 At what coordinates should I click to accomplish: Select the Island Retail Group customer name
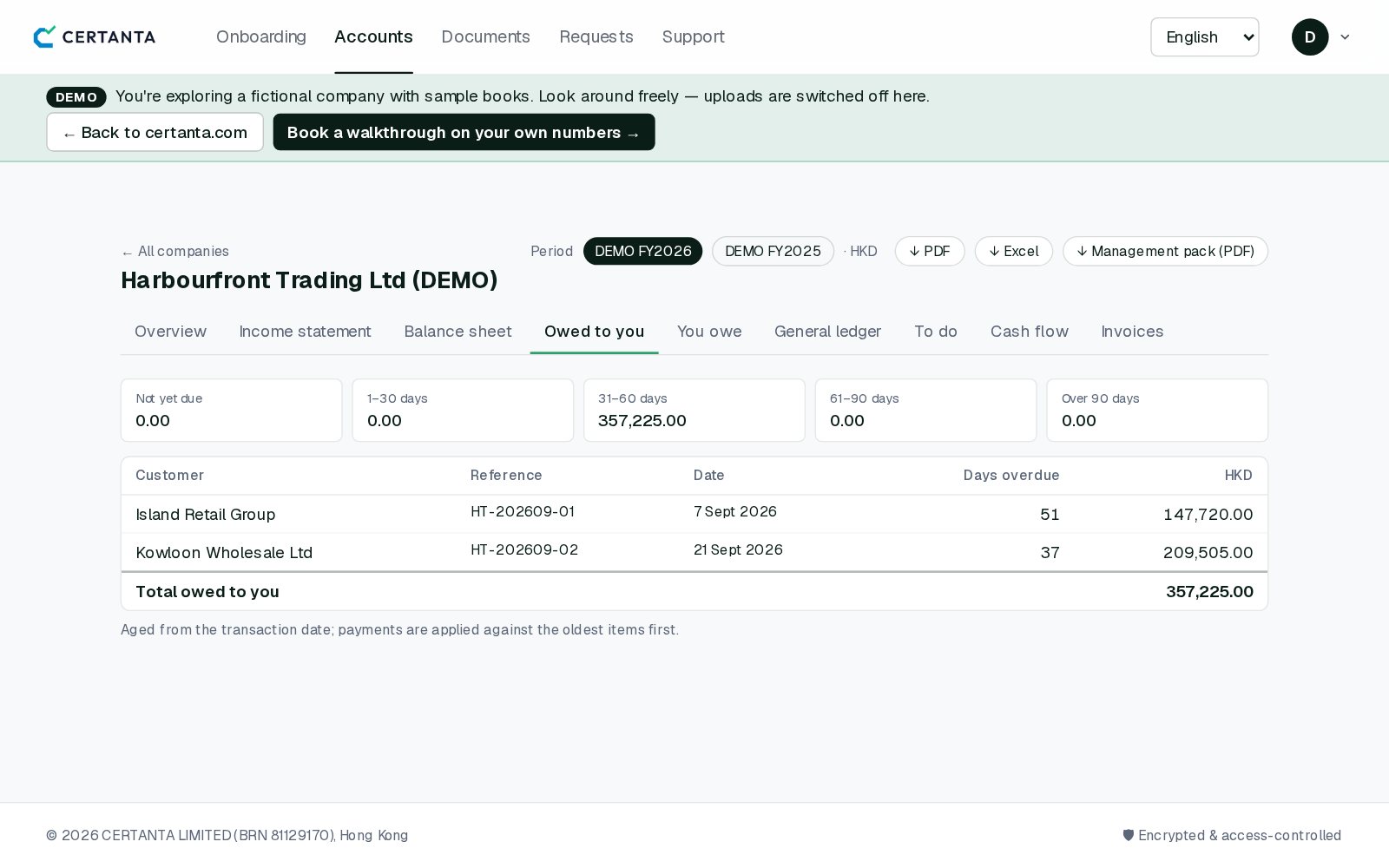pos(206,515)
